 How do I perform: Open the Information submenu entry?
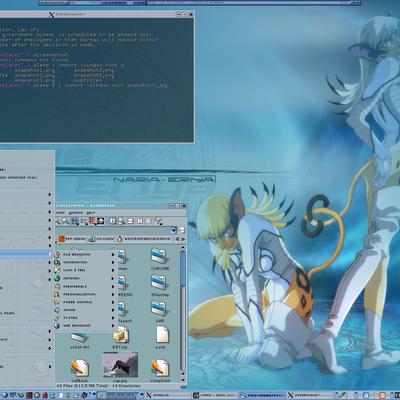[x=84, y=262]
